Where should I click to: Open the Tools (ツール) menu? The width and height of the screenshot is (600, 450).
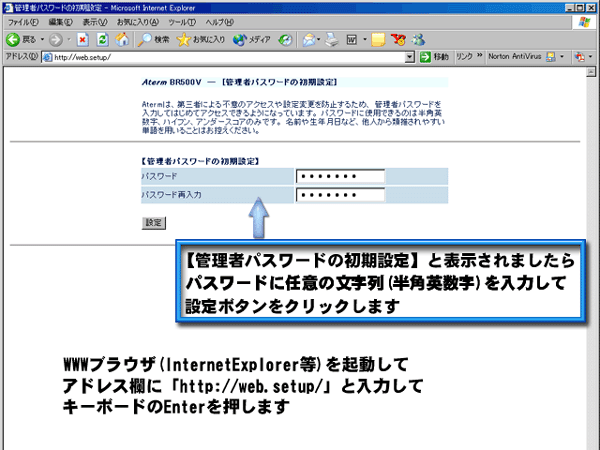182,22
